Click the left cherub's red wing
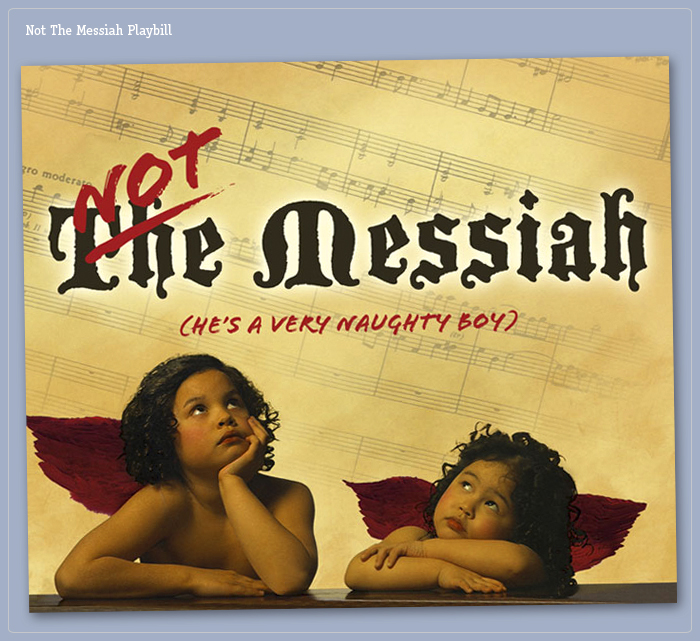 click(x=80, y=460)
